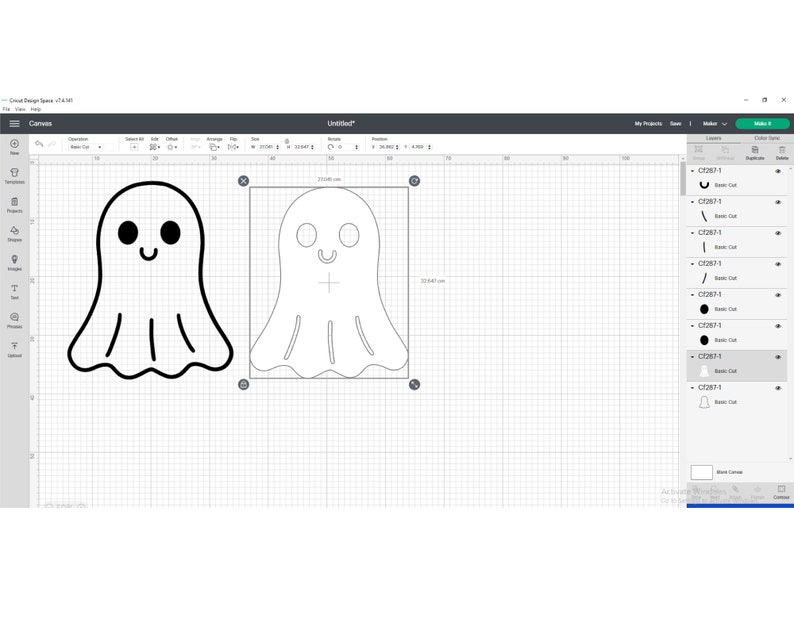Click the X delete handle on selected ghost
The width and height of the screenshot is (794, 638).
pos(244,181)
